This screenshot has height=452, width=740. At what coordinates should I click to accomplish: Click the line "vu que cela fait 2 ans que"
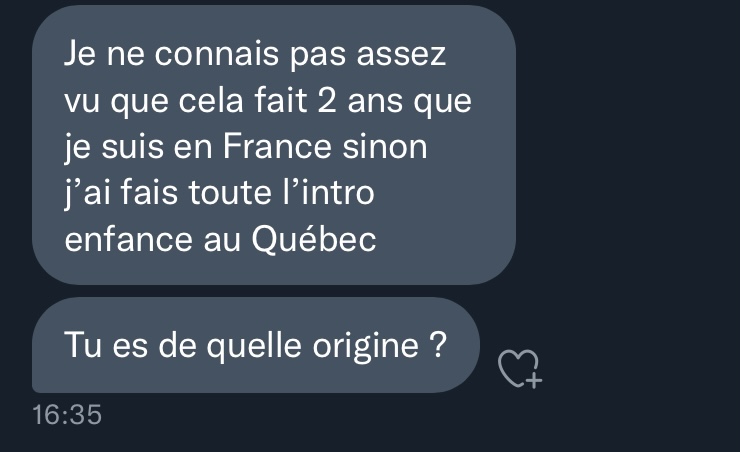(x=268, y=101)
